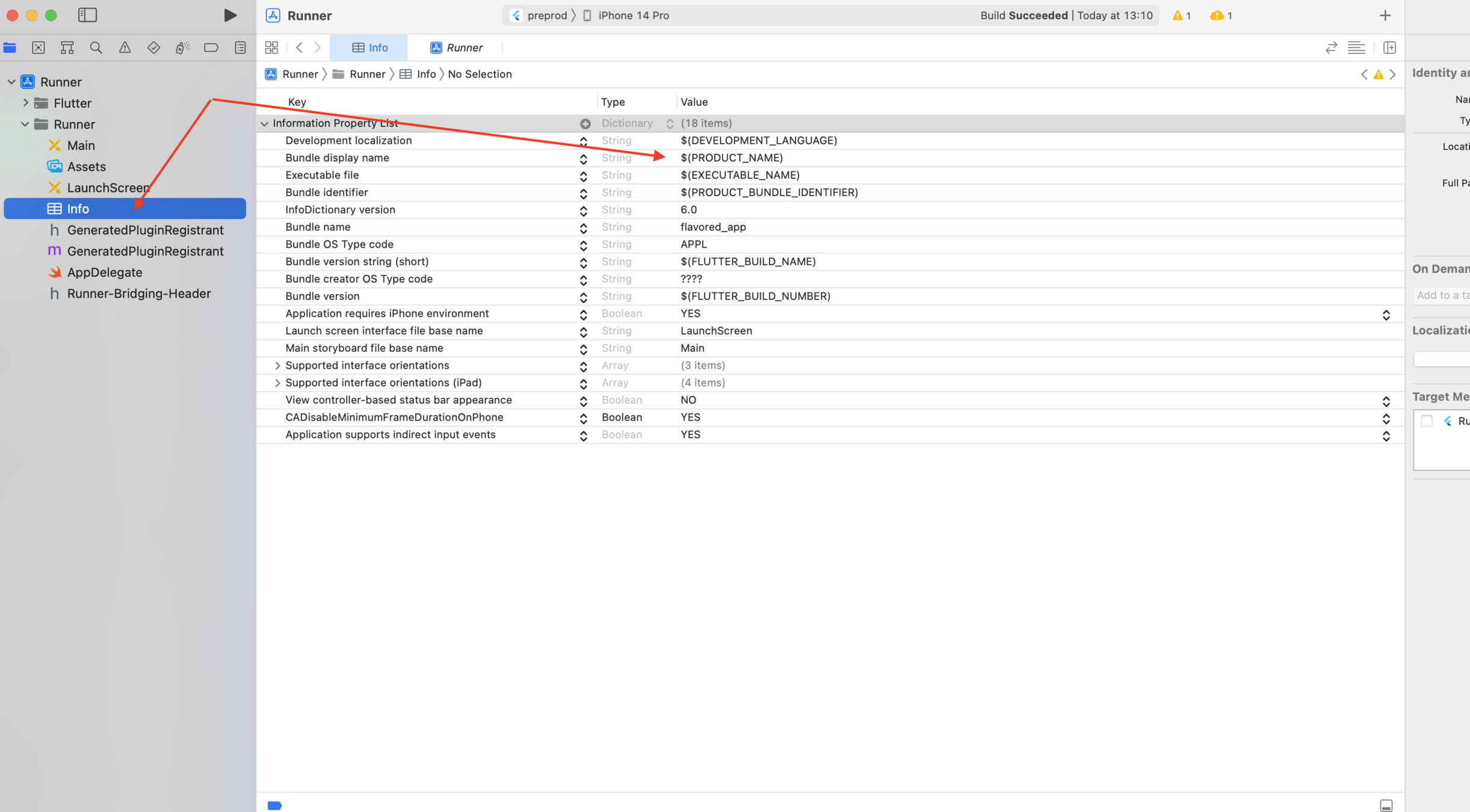Open the Report navigator icon
The image size is (1470, 812).
tap(240, 48)
